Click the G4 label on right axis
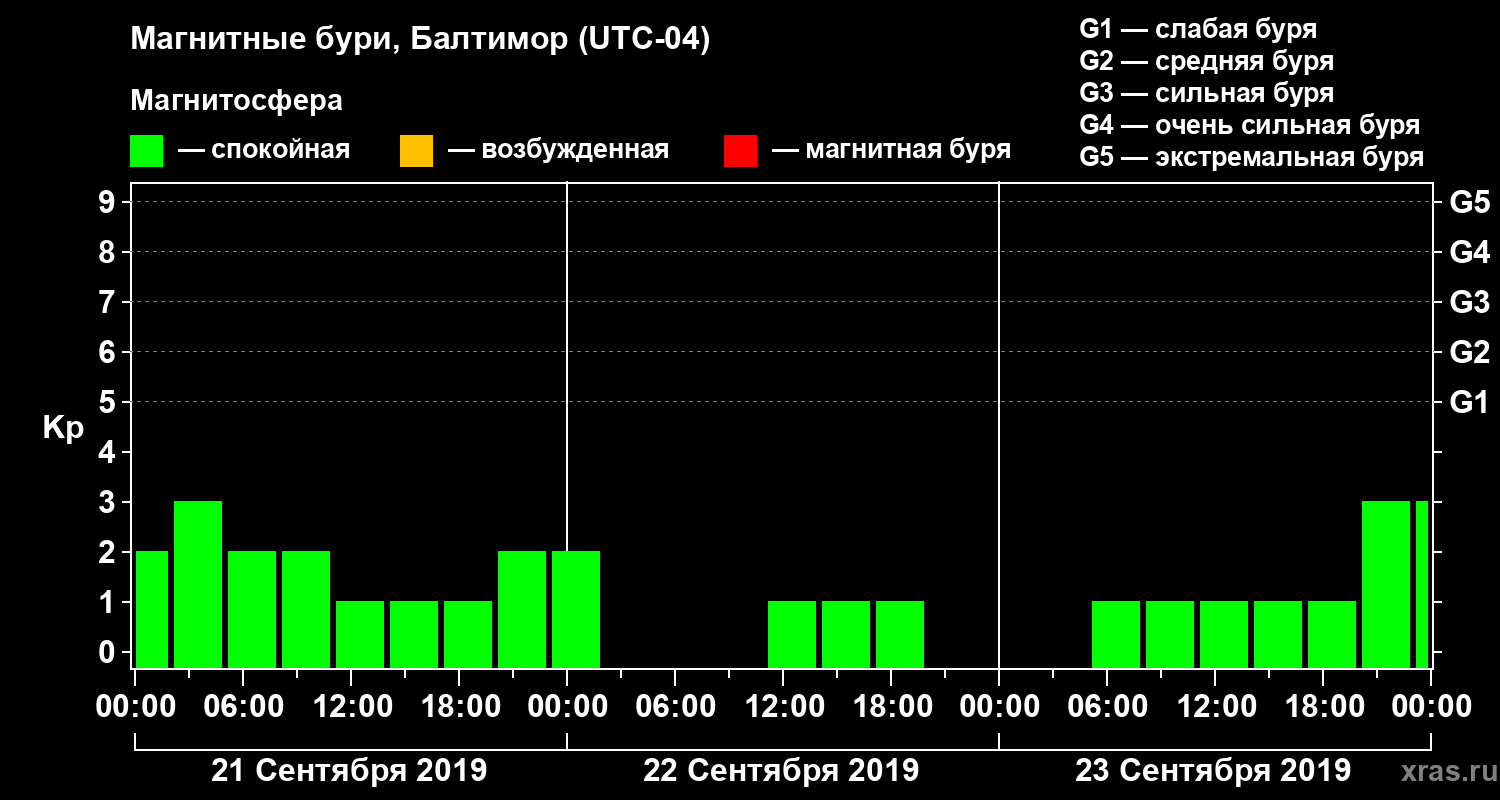 click(1469, 252)
